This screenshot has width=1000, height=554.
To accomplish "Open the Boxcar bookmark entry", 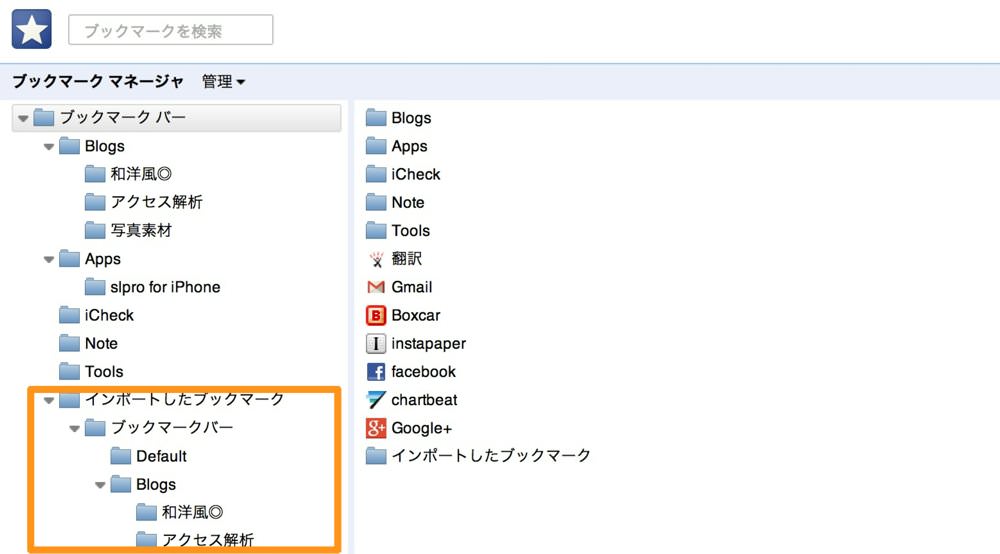I will pyautogui.click(x=416, y=315).
